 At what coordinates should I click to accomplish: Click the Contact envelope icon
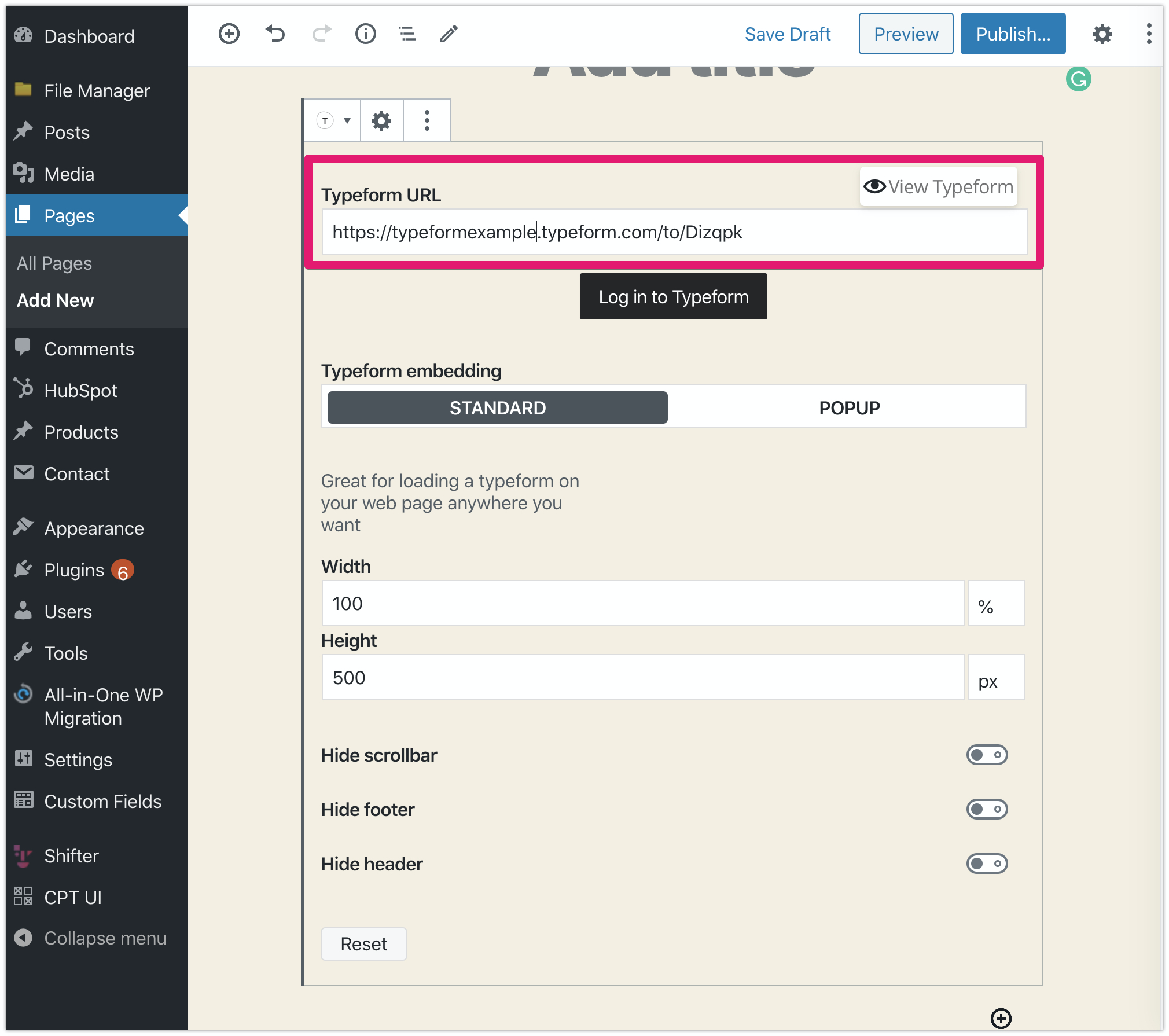coord(23,473)
